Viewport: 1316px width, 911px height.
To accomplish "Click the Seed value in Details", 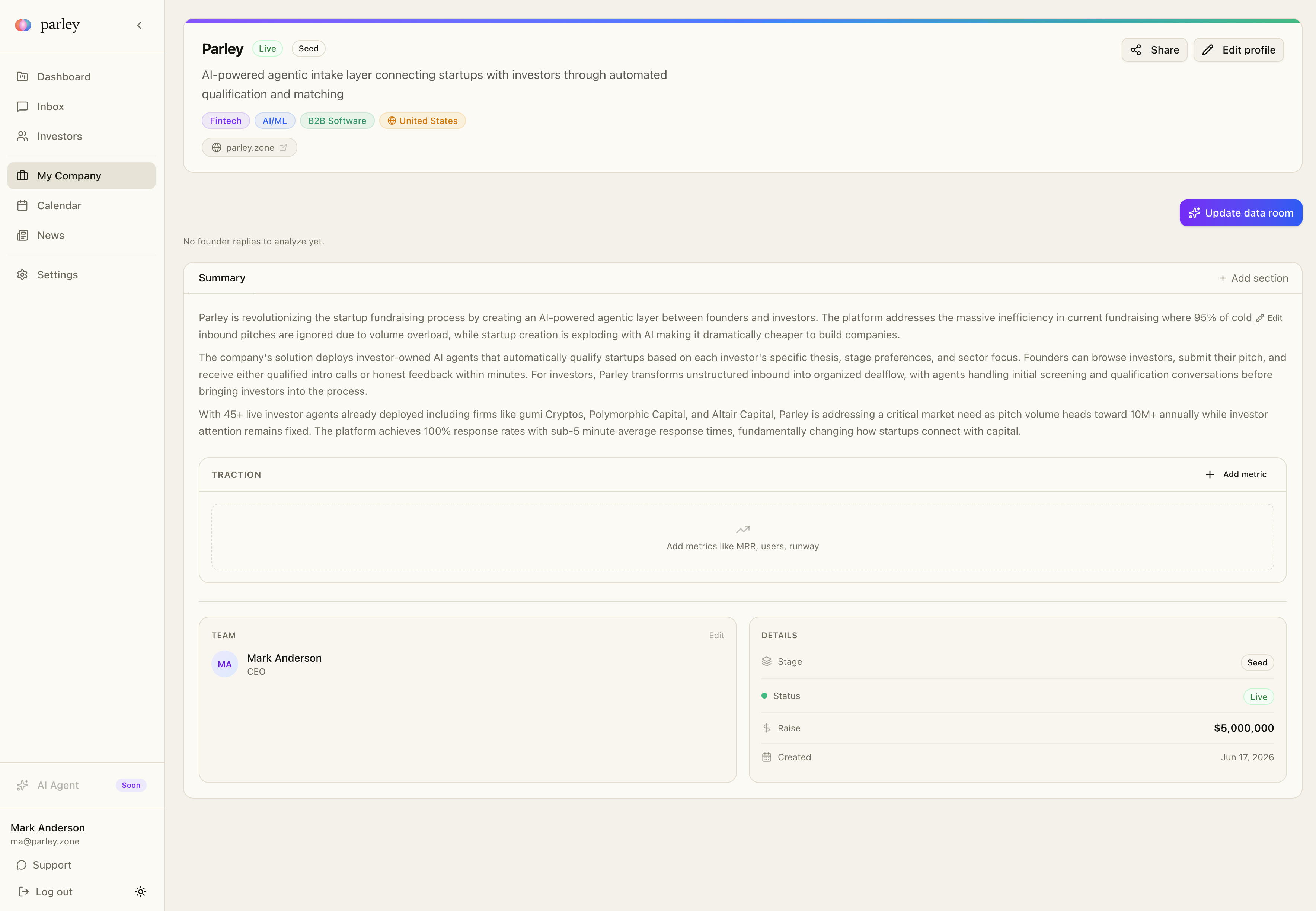I will [x=1257, y=662].
